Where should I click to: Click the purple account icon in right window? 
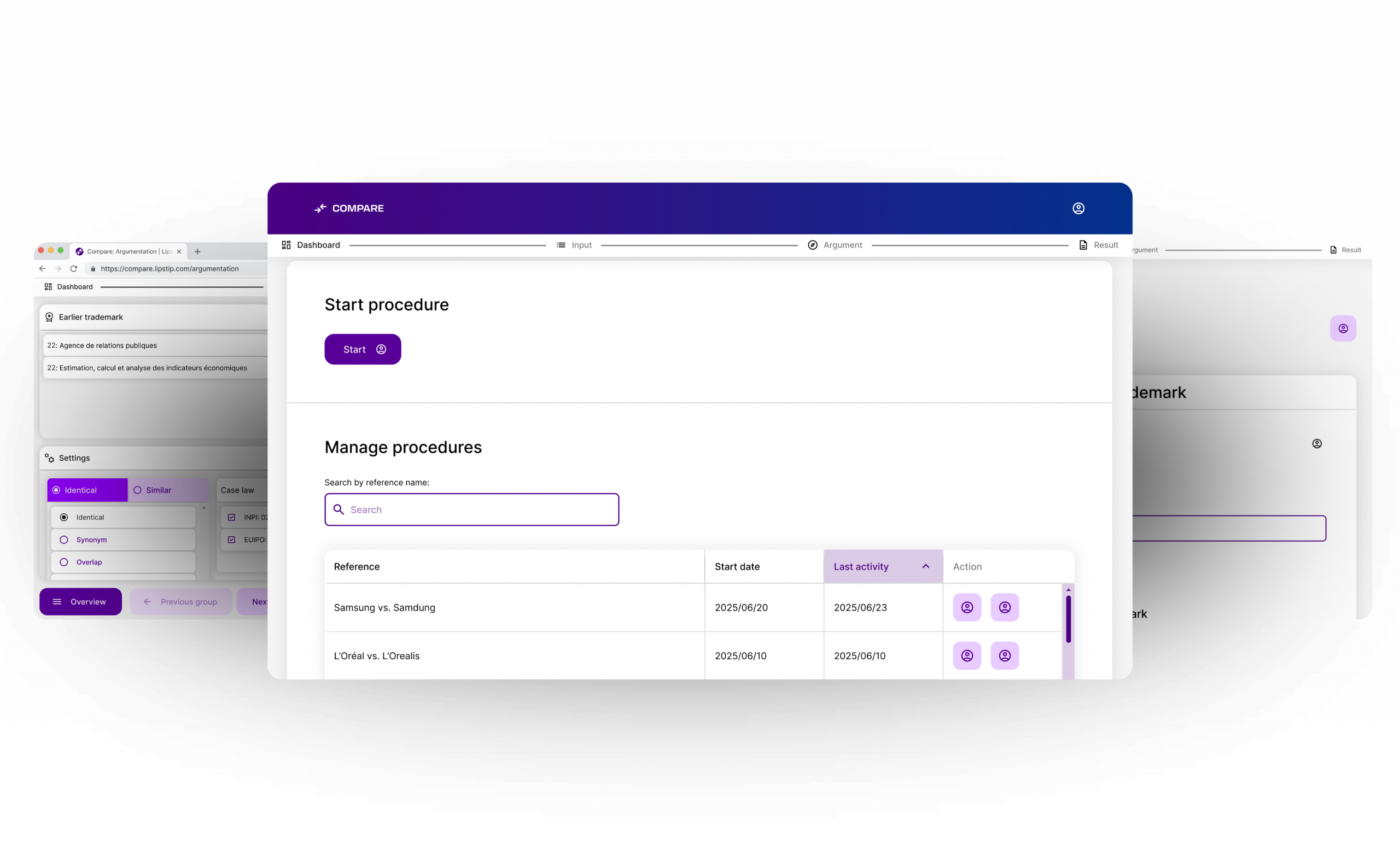1343,329
